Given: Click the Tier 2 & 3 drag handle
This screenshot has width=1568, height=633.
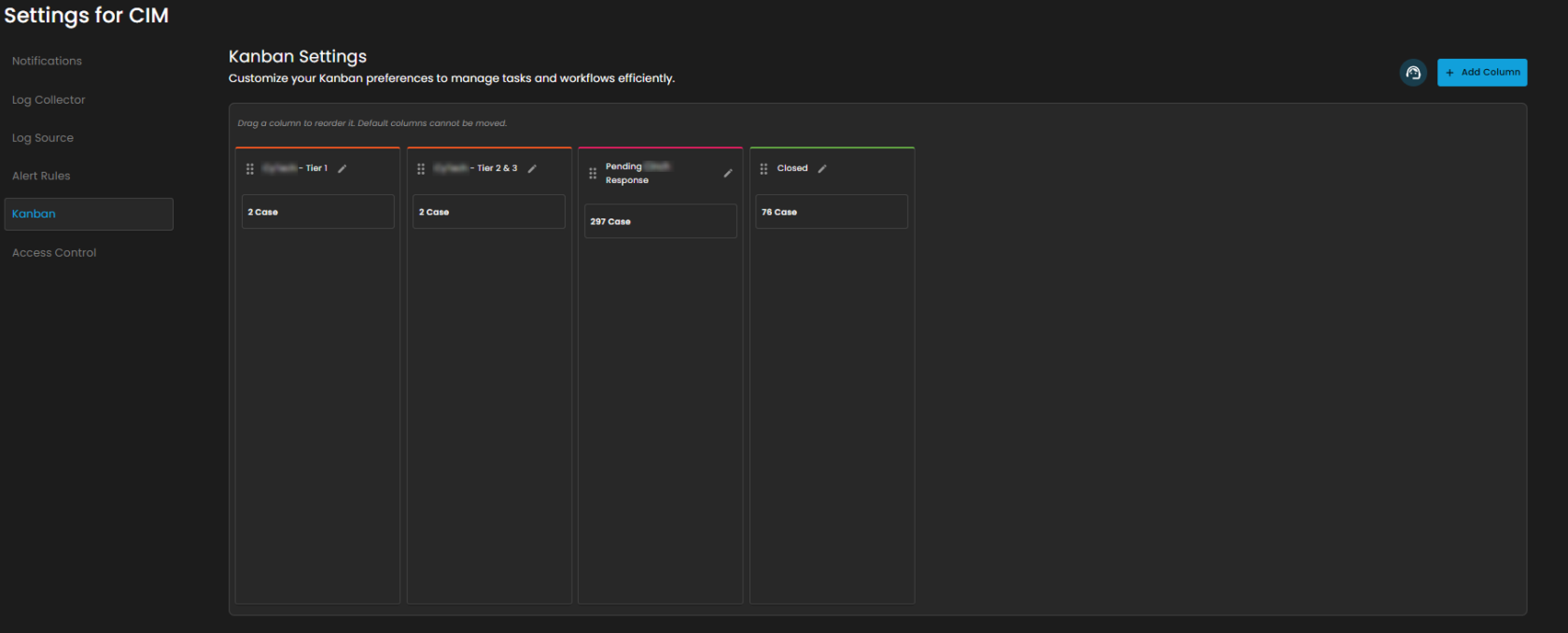Looking at the screenshot, I should [421, 169].
